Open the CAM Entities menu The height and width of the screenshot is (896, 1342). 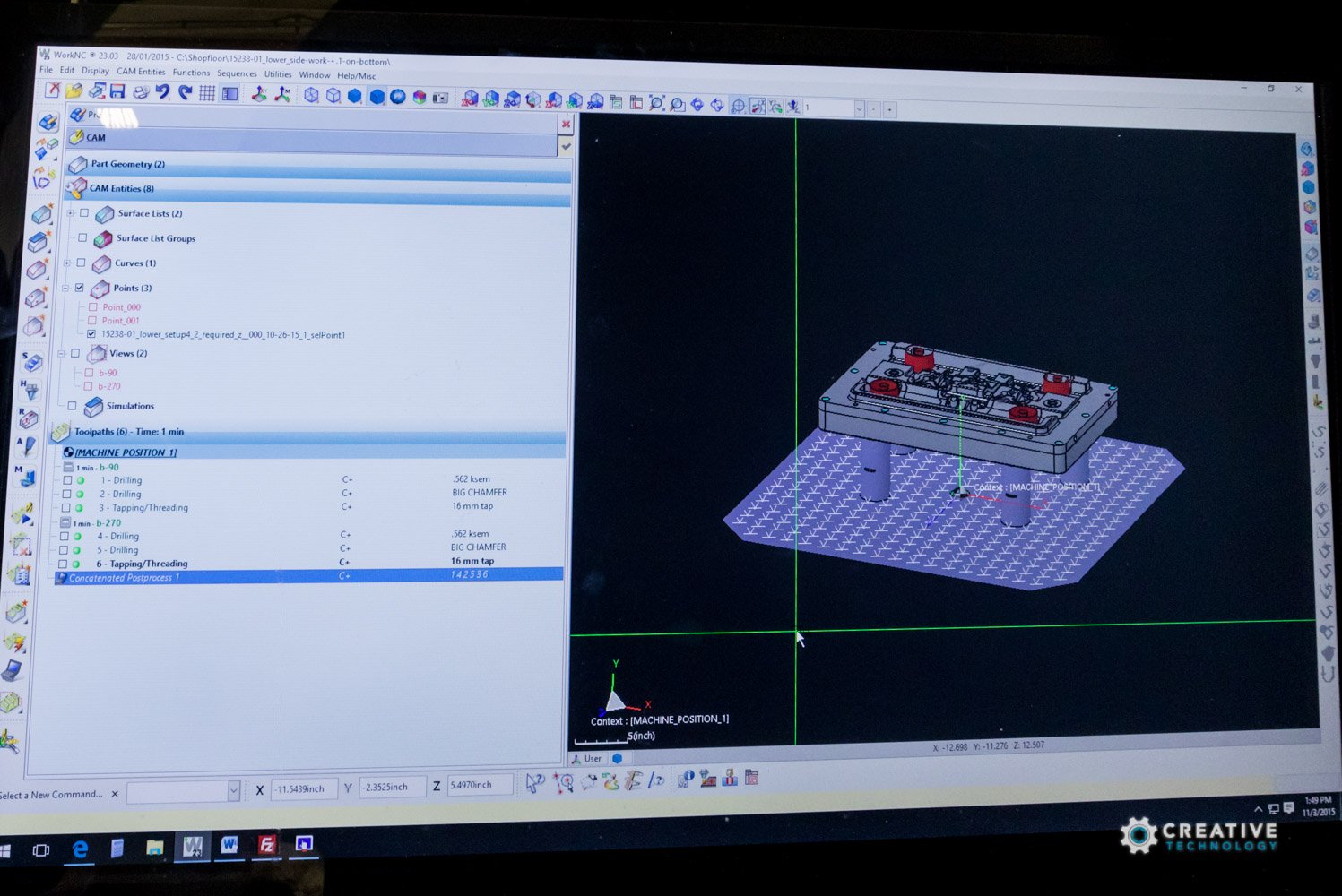pos(141,72)
